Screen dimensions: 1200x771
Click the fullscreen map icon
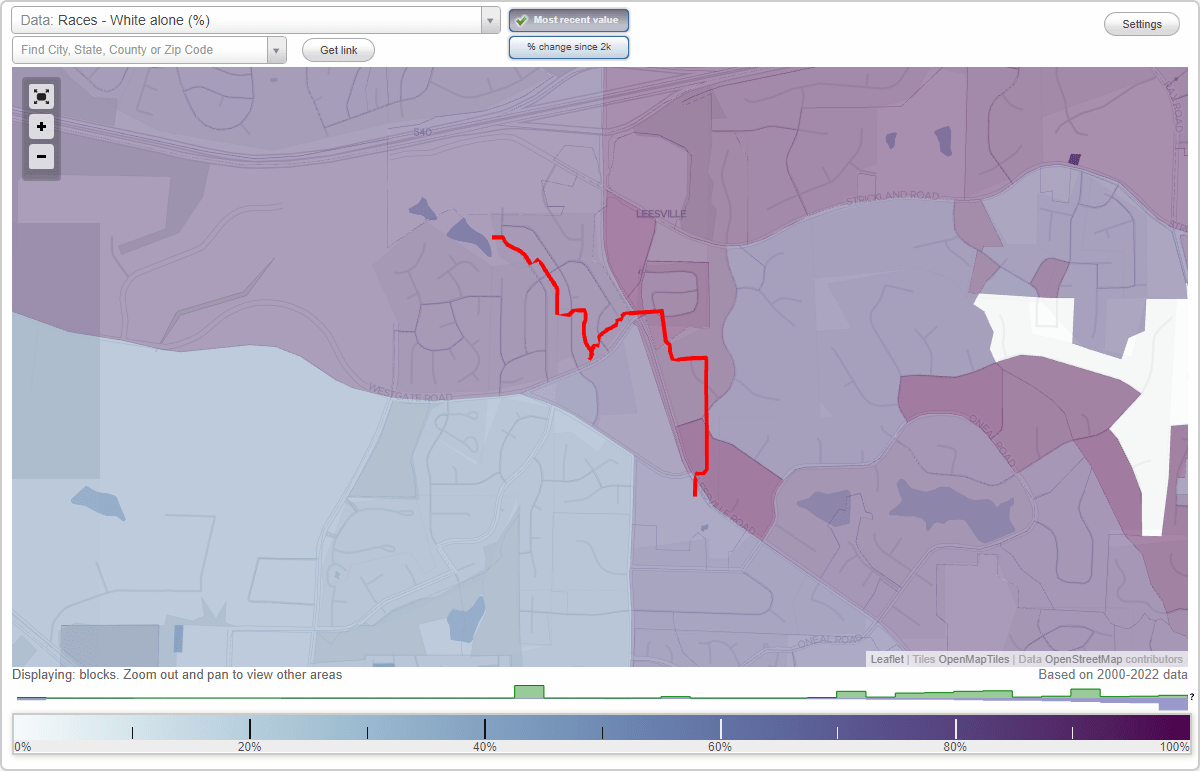pyautogui.click(x=41, y=96)
